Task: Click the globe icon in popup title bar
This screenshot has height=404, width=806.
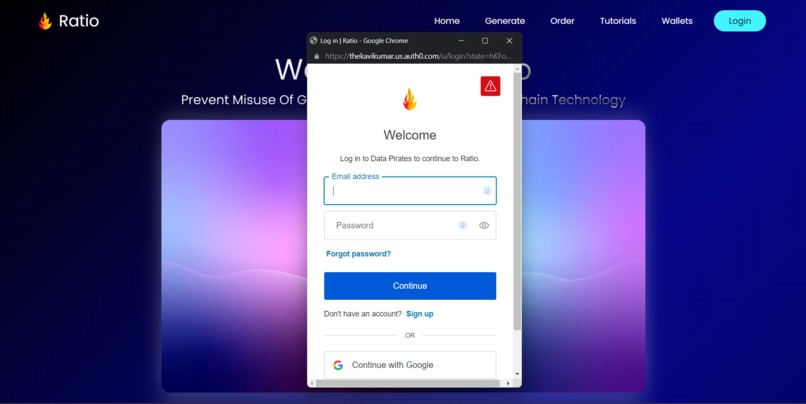Action: click(314, 41)
